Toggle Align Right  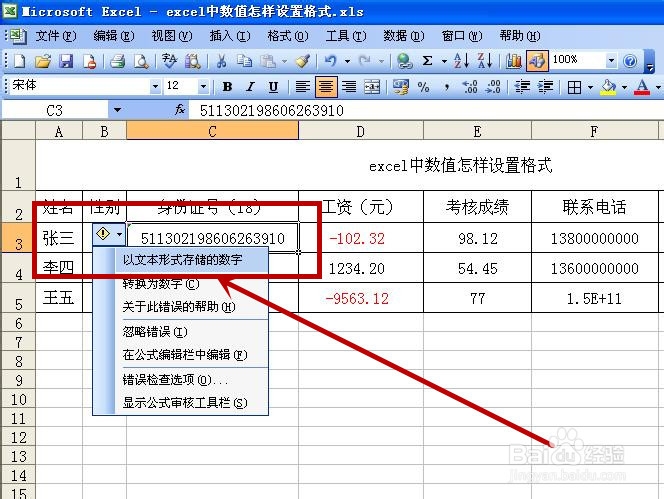click(x=349, y=87)
